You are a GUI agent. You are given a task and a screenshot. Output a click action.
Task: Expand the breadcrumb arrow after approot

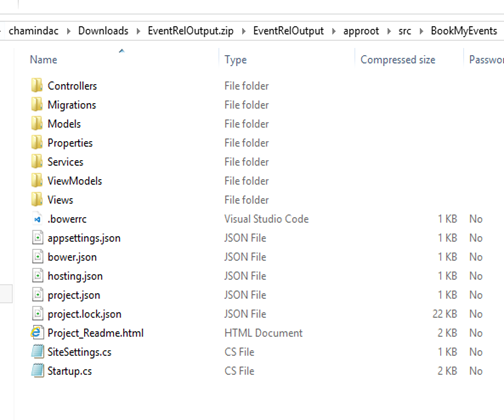click(x=389, y=31)
